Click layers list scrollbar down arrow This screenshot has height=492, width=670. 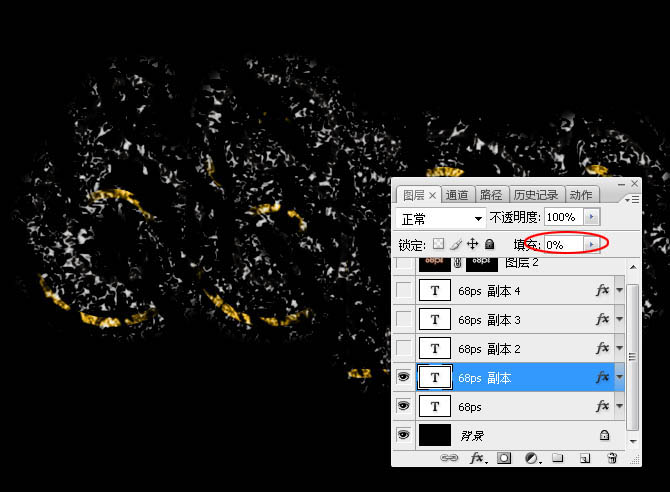(x=633, y=442)
